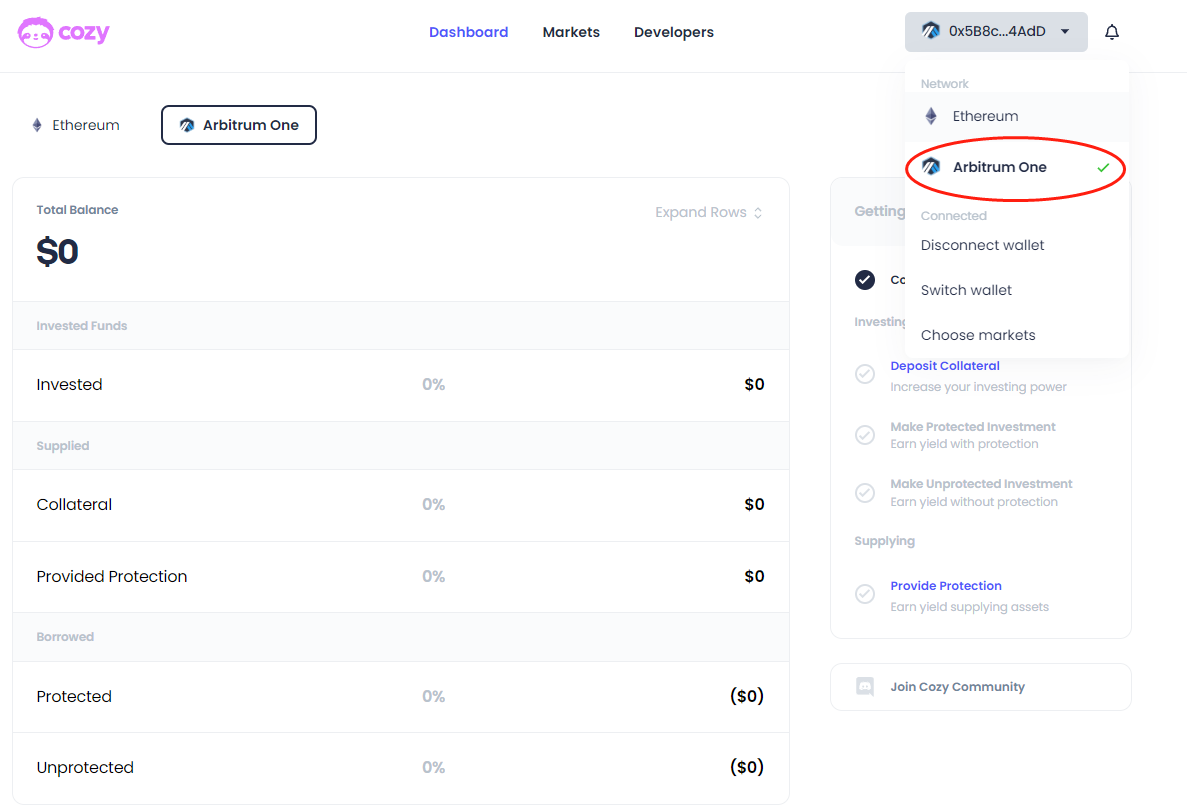Click the green checkmark next to Arbitrum One
This screenshot has width=1187, height=806.
pos(1103,168)
